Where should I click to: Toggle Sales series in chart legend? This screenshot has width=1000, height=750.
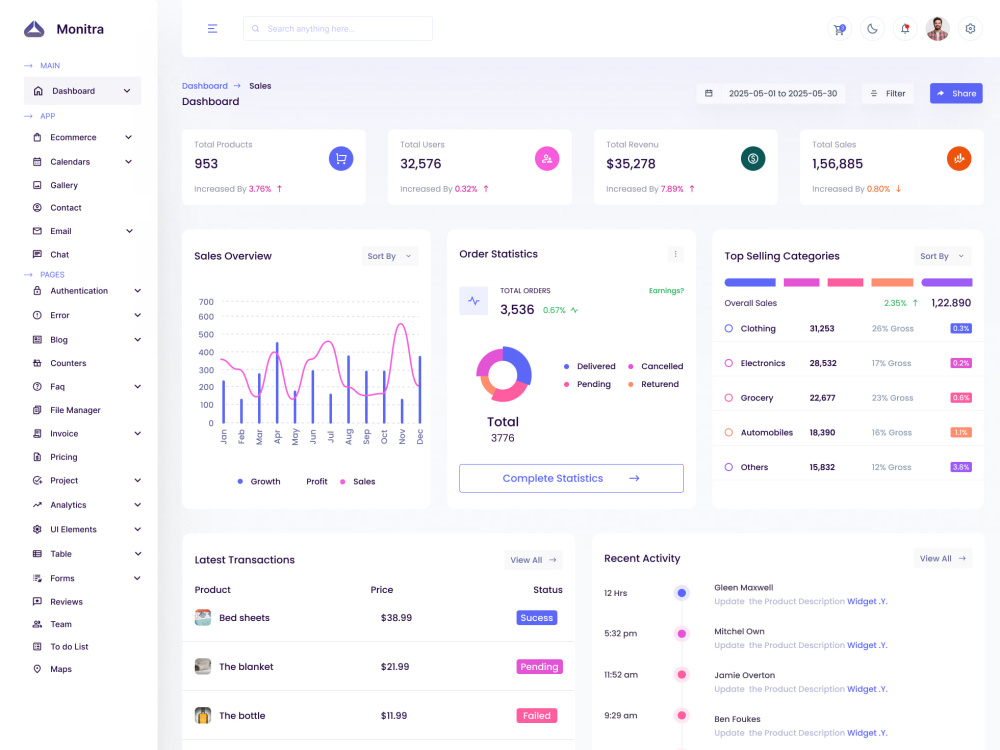[x=358, y=482]
